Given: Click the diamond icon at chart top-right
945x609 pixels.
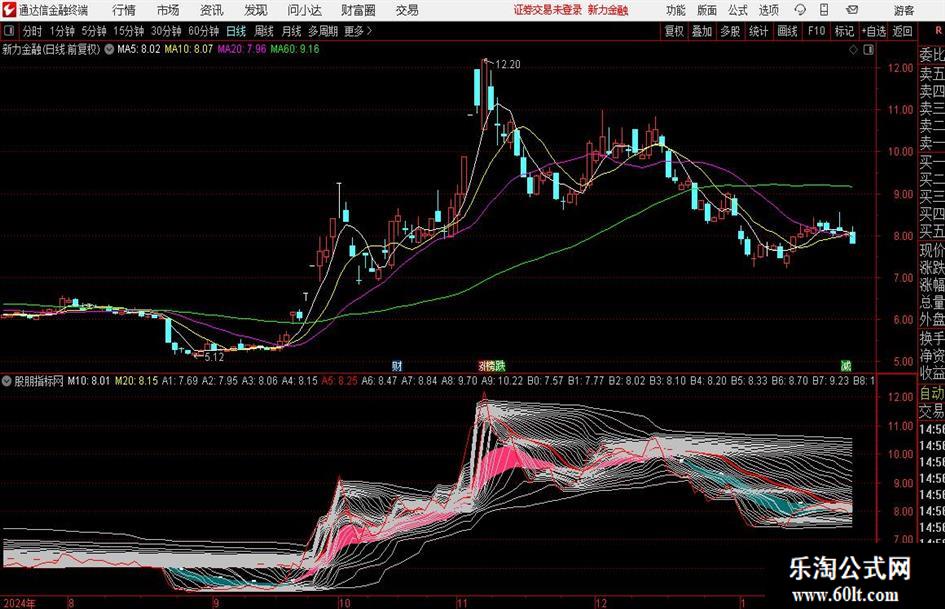Looking at the screenshot, I should 853,50.
